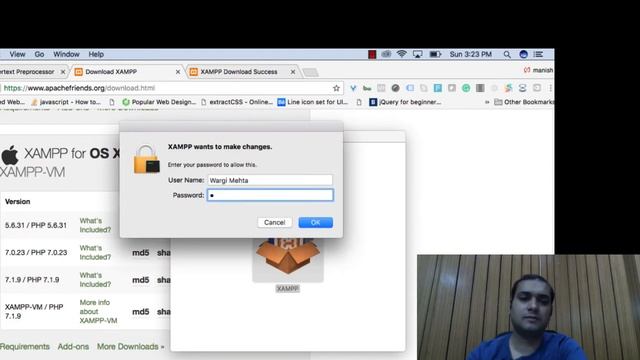Focus the Password input field
Image resolution: width=640 pixels, height=360 pixels.
270,195
